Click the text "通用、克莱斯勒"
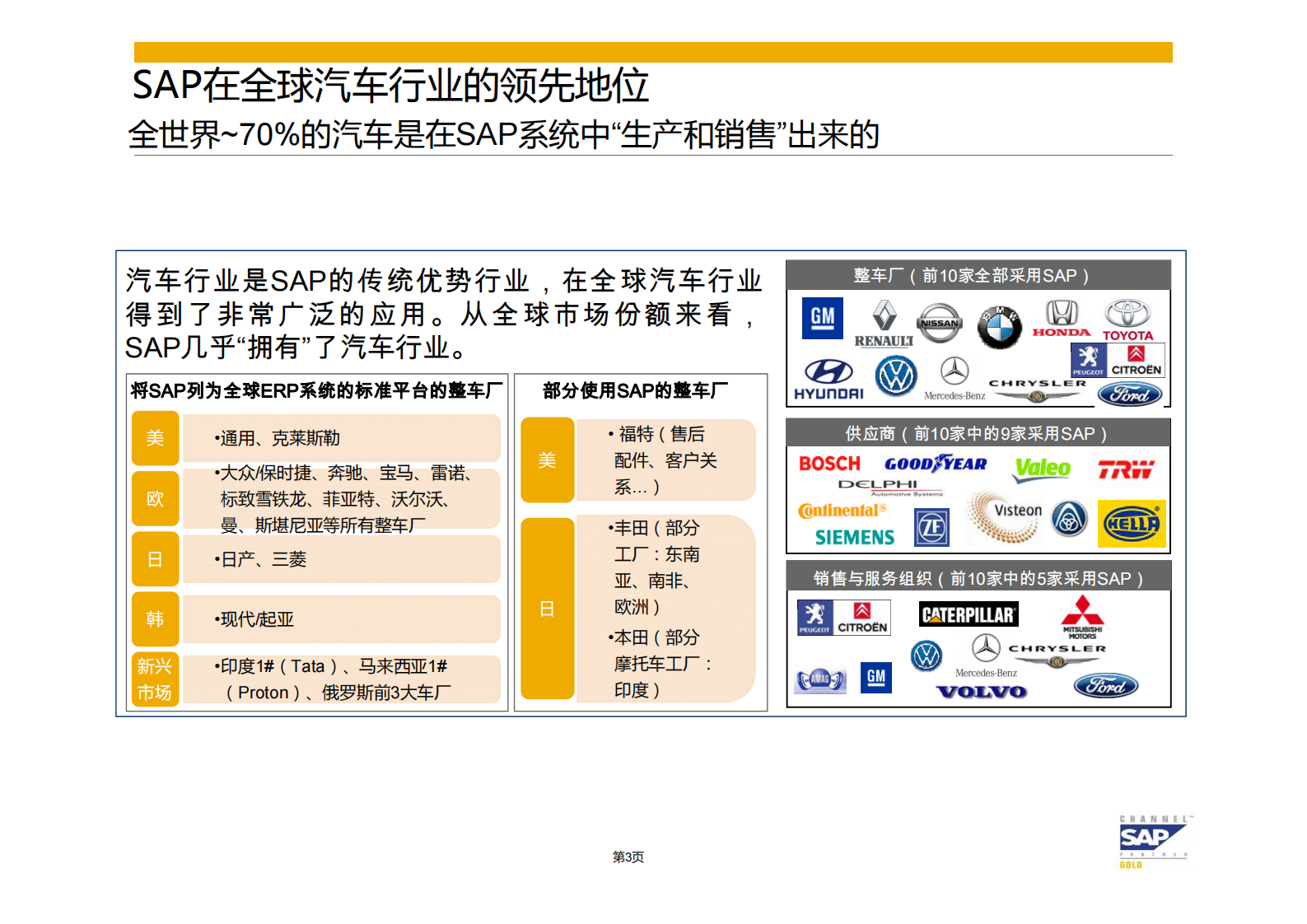This screenshot has height=924, width=1307. coord(278,438)
